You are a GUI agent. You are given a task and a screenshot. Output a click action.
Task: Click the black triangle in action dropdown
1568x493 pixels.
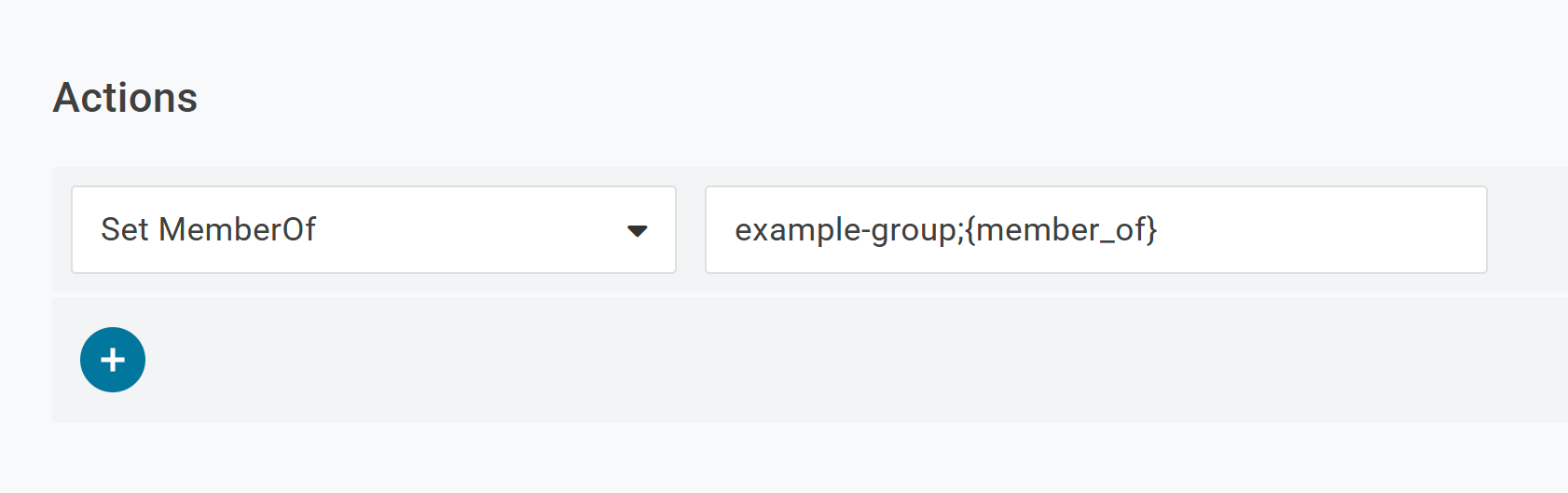point(638,230)
